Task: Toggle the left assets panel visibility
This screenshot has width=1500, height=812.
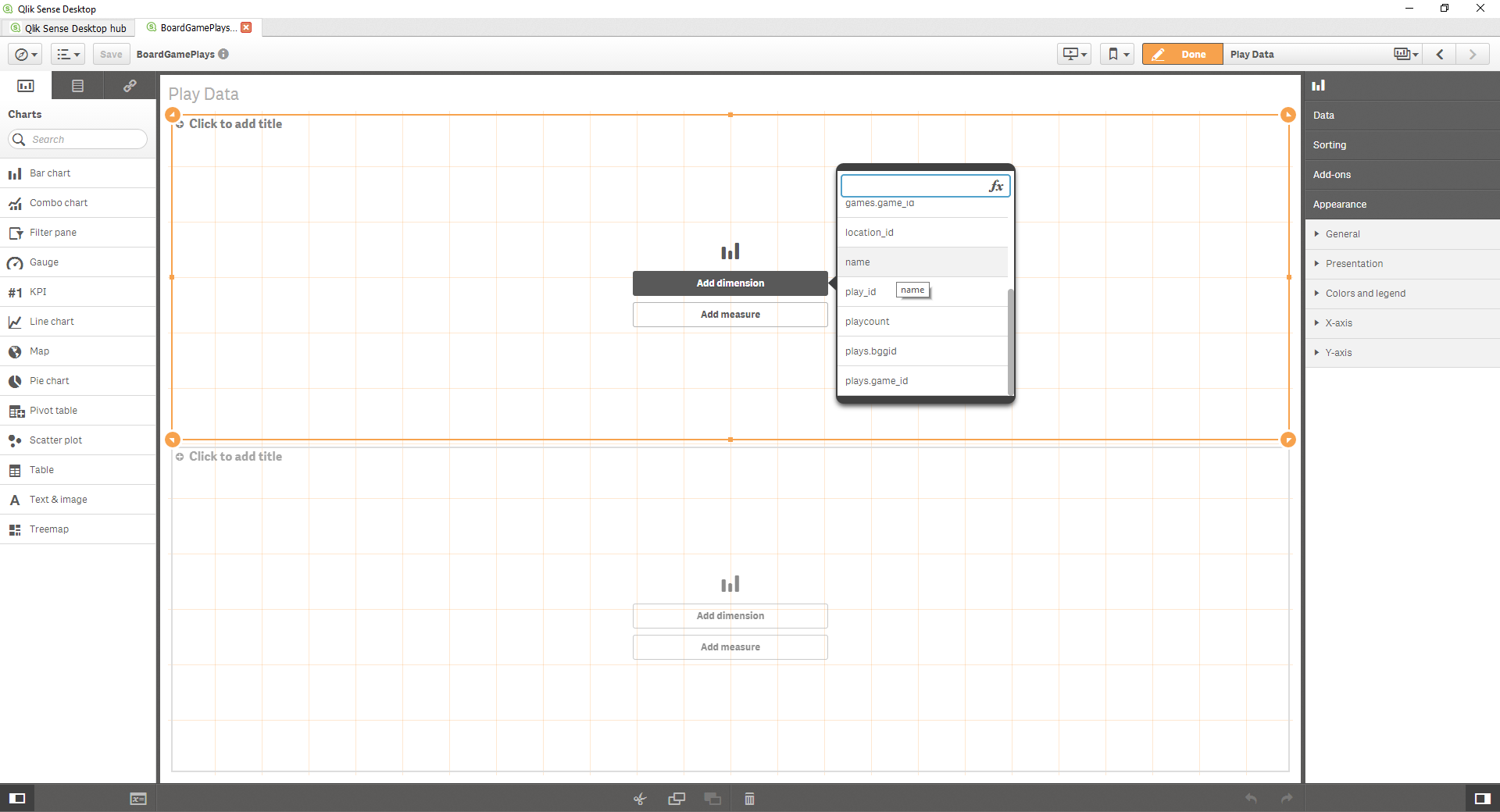Action: (17, 798)
